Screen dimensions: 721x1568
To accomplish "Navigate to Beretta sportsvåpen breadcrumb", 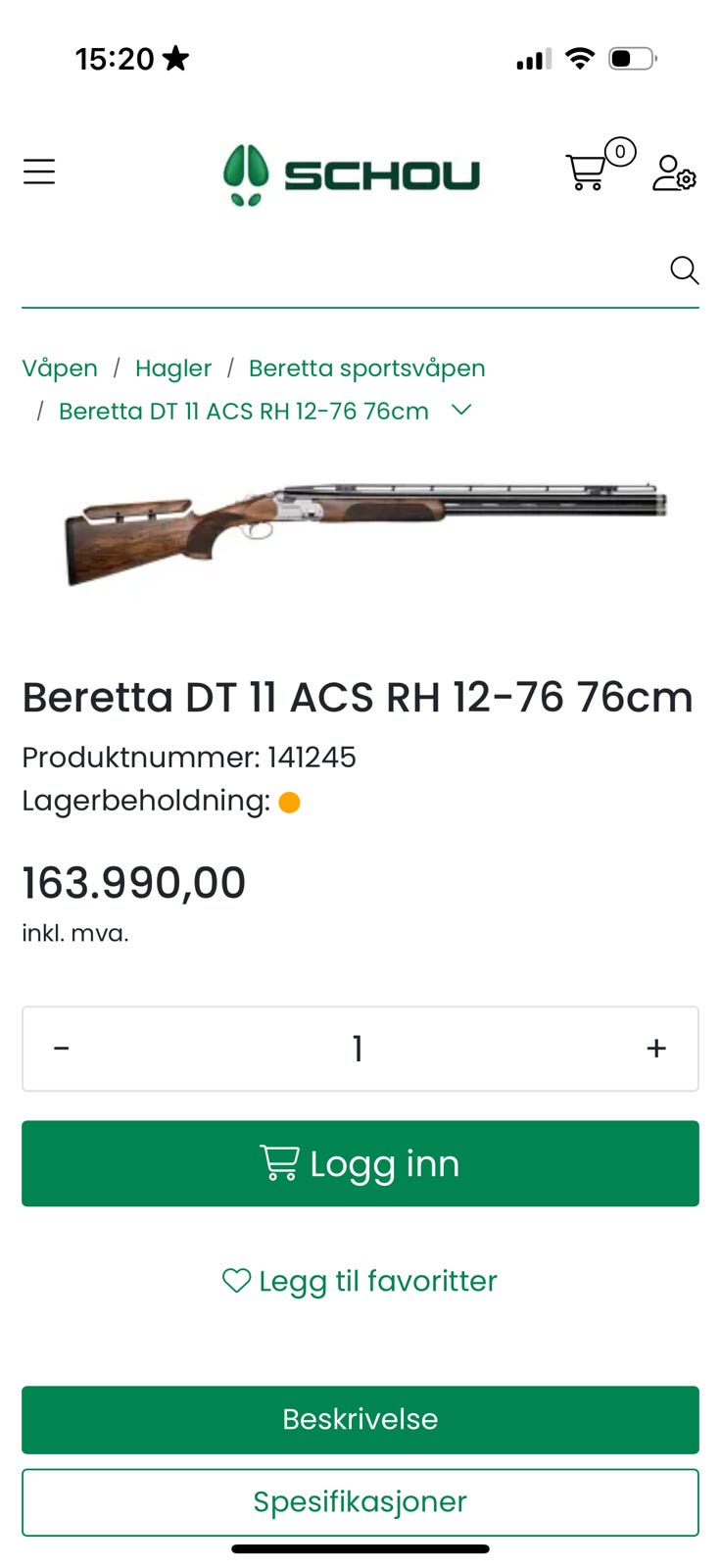I will point(366,368).
